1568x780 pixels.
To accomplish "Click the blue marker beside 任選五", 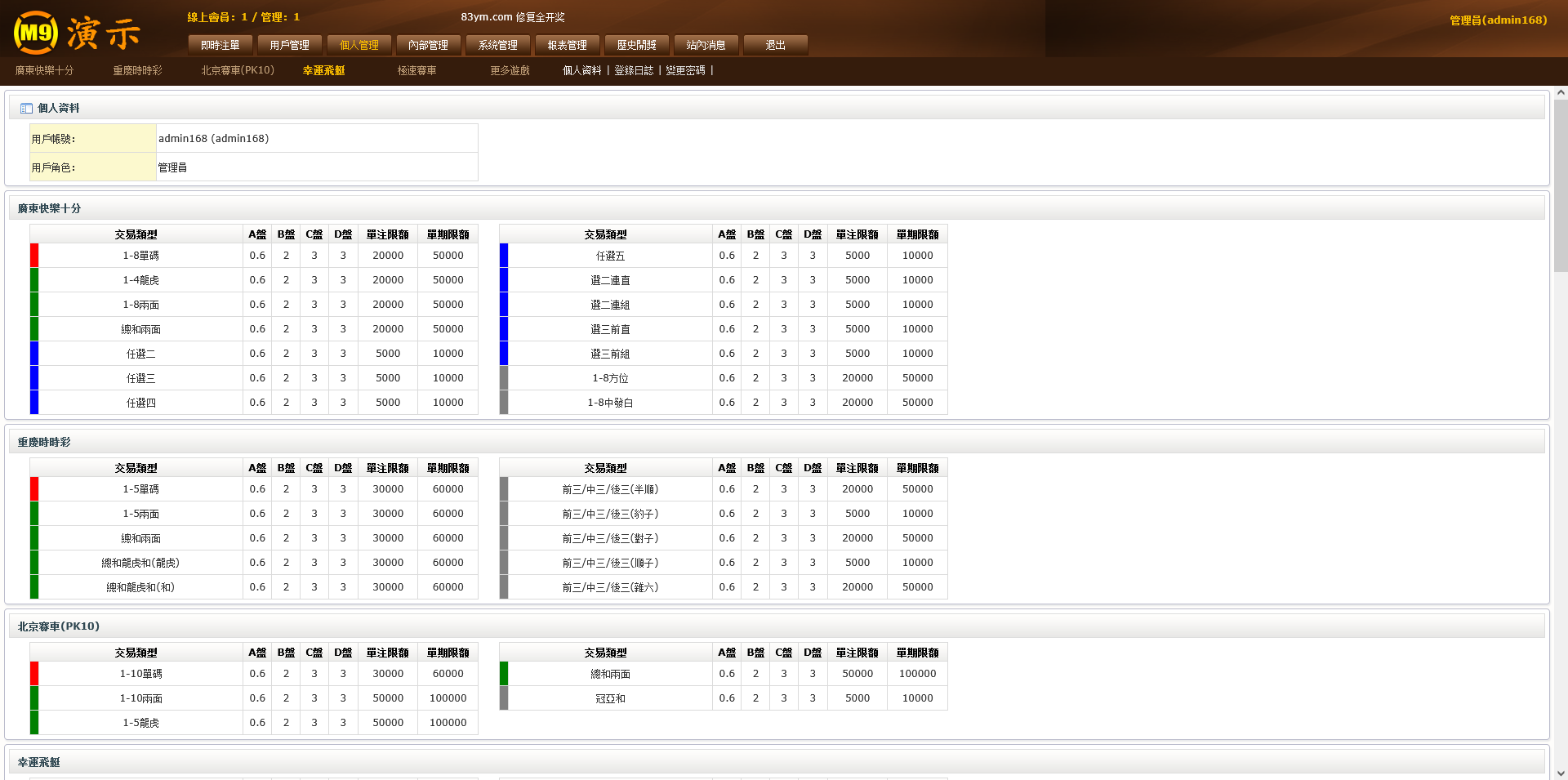I will point(504,256).
